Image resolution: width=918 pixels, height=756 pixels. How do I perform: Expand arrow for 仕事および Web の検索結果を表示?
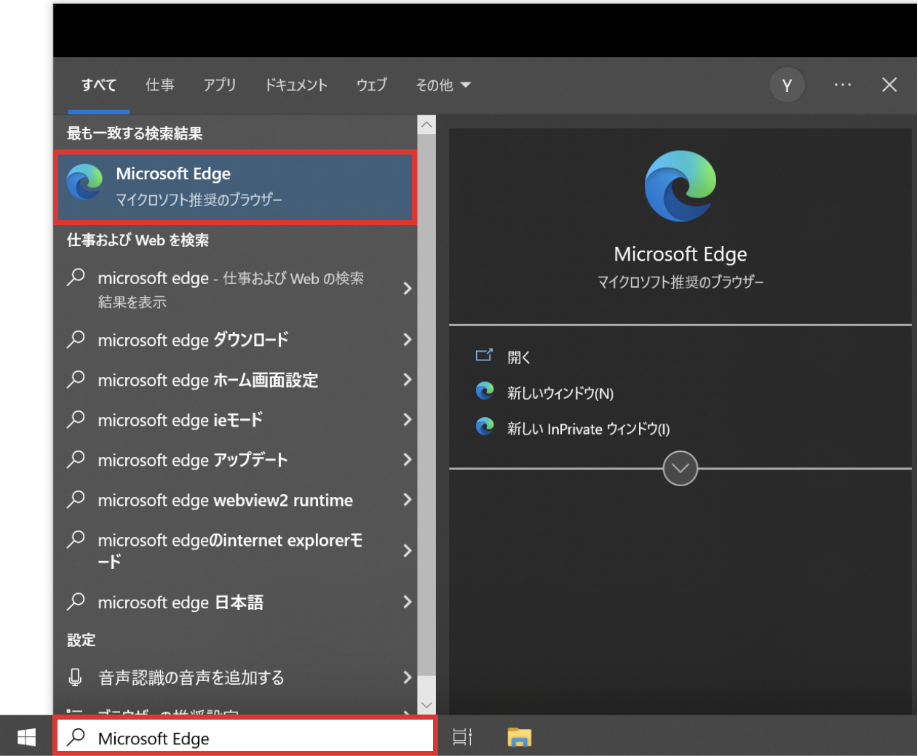click(407, 288)
